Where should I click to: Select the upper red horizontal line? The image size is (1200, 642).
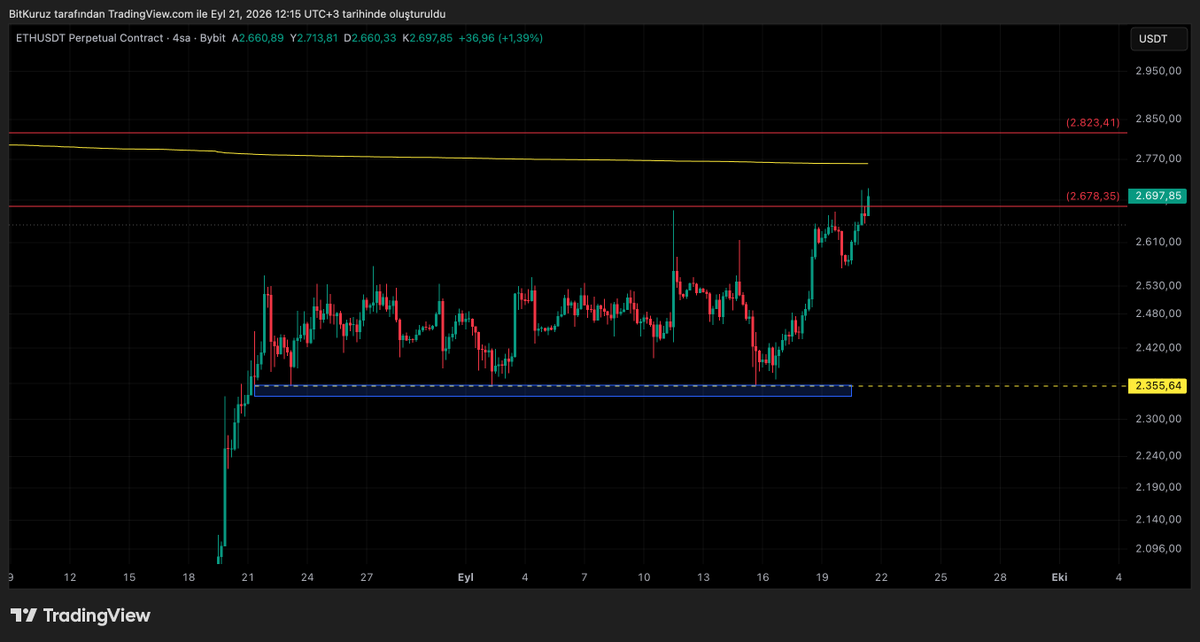[567, 132]
